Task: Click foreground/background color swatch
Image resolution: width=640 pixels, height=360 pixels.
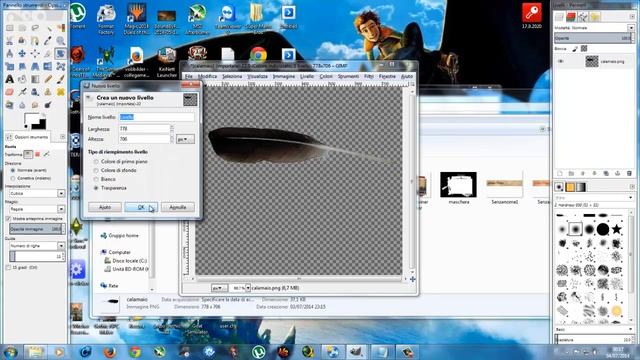Action: point(35,121)
